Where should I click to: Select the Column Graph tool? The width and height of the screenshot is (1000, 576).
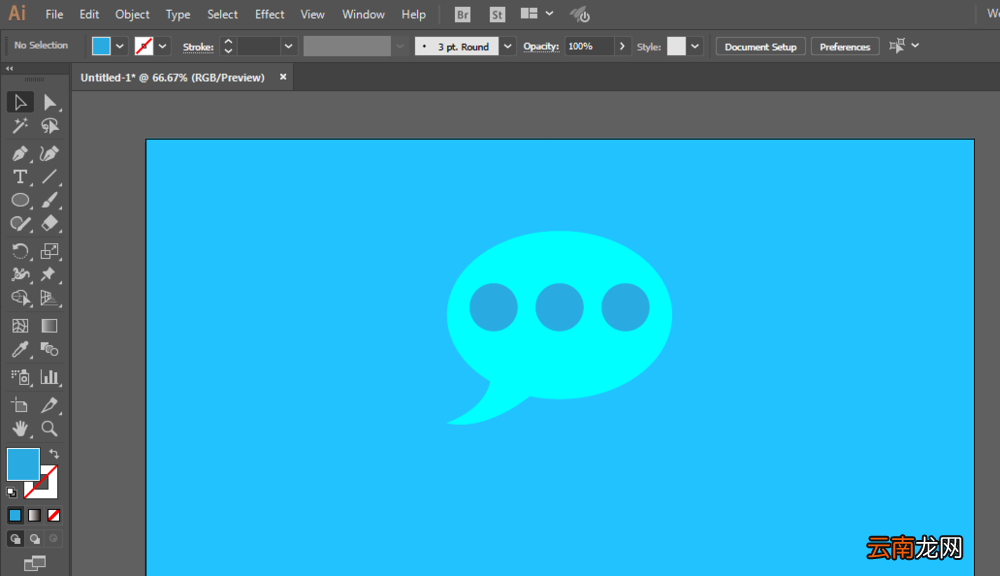click(x=49, y=377)
